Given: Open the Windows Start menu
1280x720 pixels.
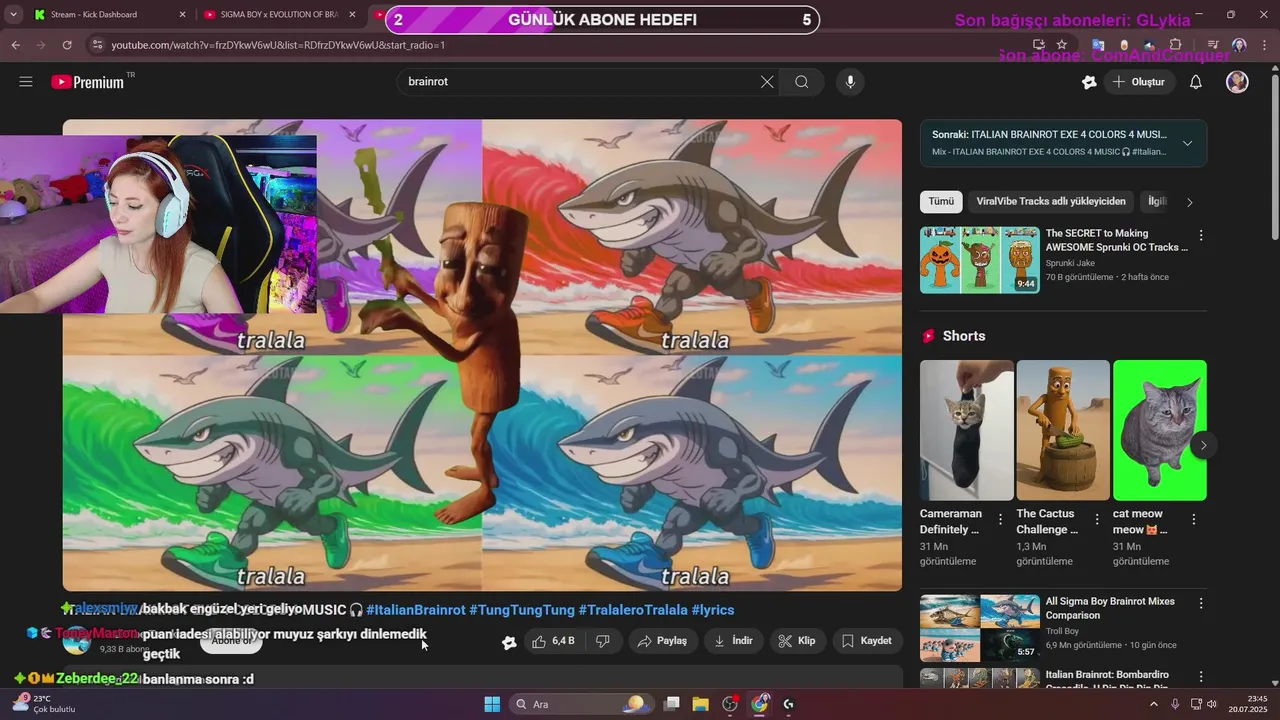Looking at the screenshot, I should tap(492, 704).
